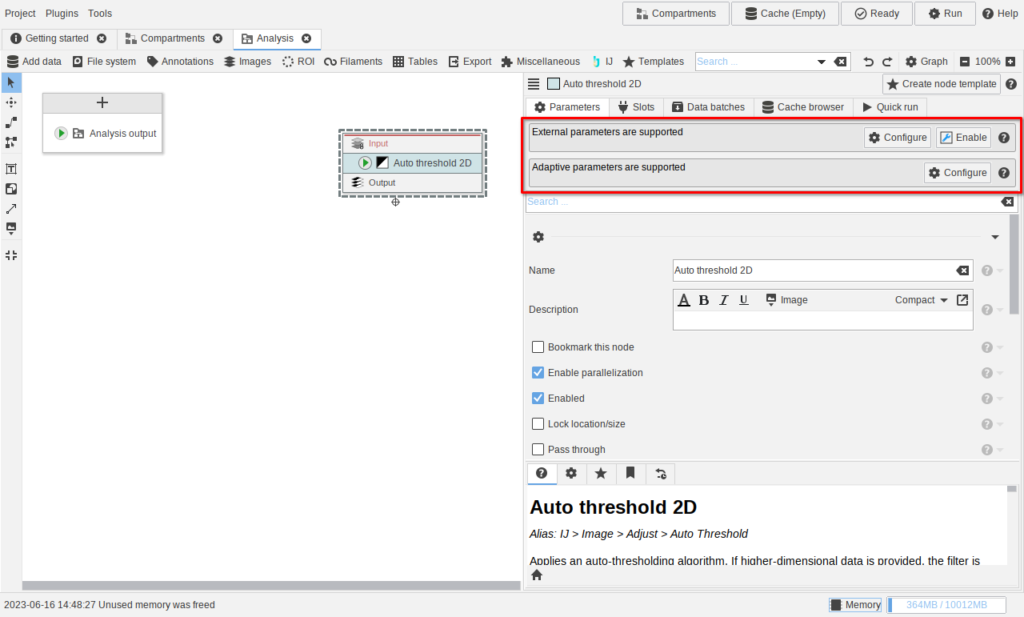Toggle the Pass through checkbox
1024x617 pixels.
(x=538, y=450)
